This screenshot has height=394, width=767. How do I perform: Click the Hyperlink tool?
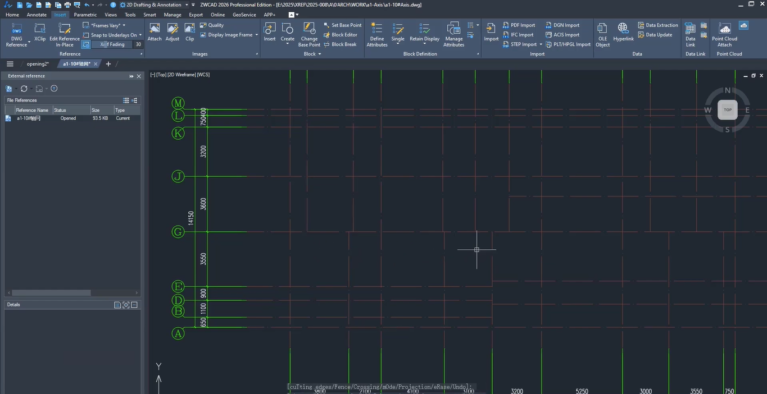click(x=623, y=31)
